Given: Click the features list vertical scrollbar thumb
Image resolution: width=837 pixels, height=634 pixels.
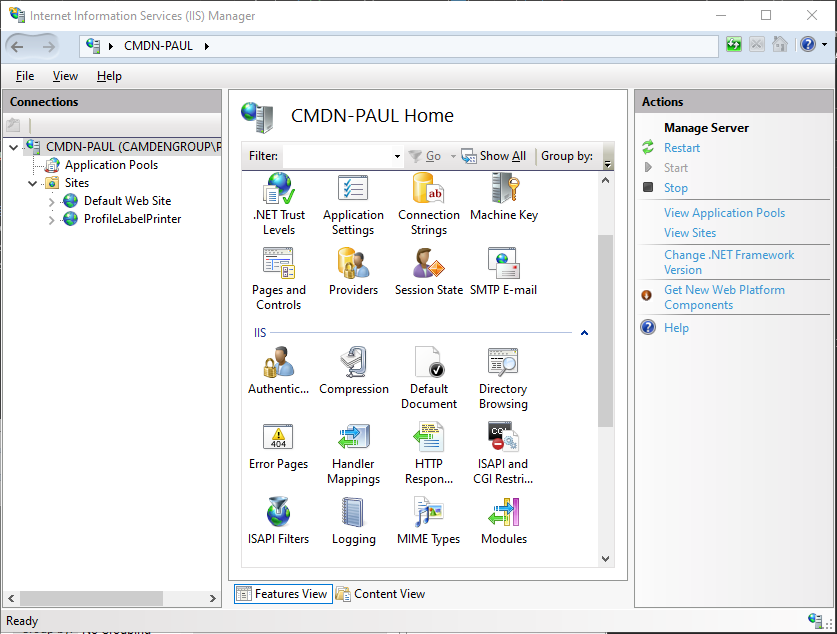Looking at the screenshot, I should pyautogui.click(x=605, y=331).
